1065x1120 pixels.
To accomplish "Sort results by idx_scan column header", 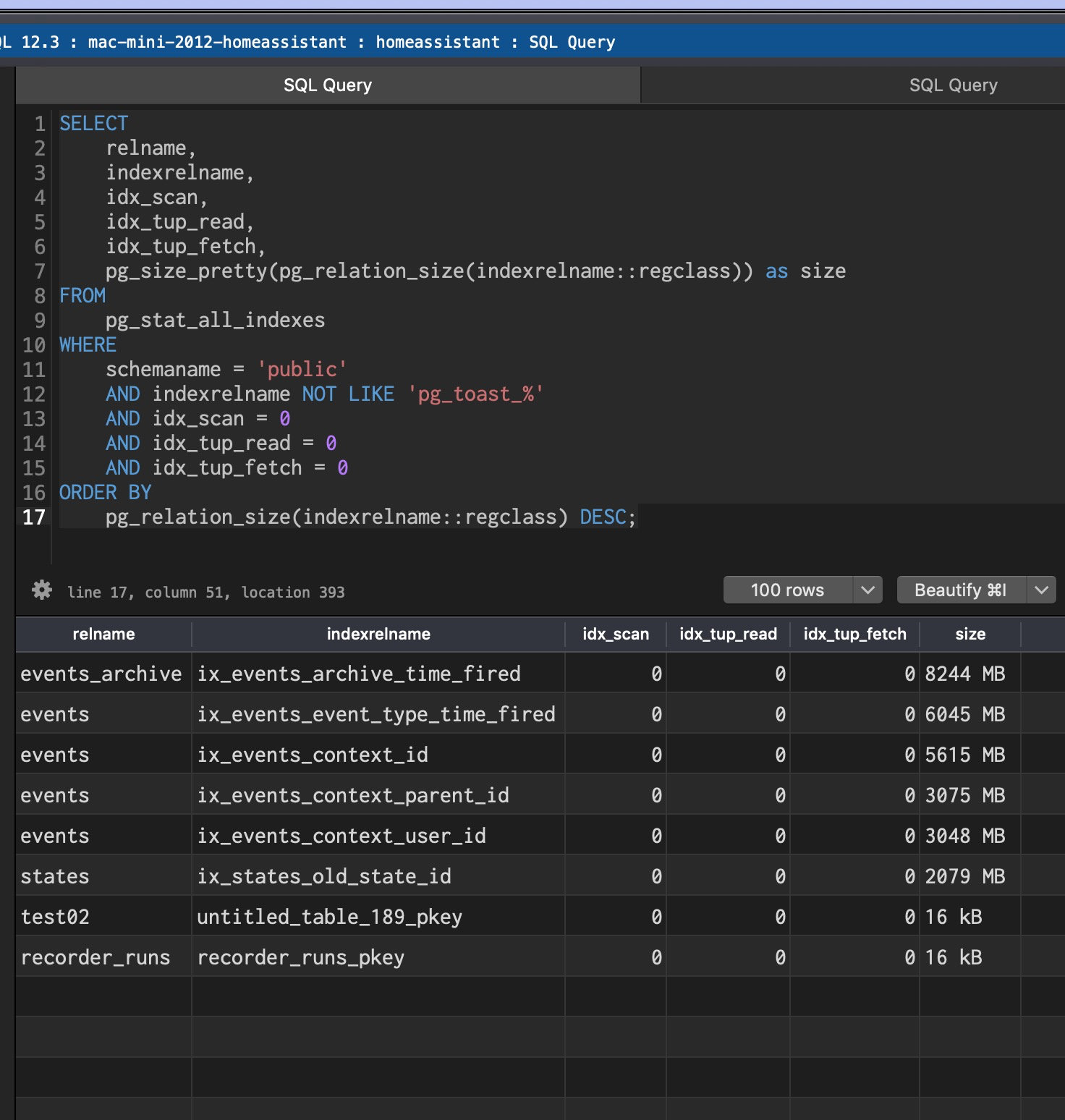I will [x=616, y=635].
